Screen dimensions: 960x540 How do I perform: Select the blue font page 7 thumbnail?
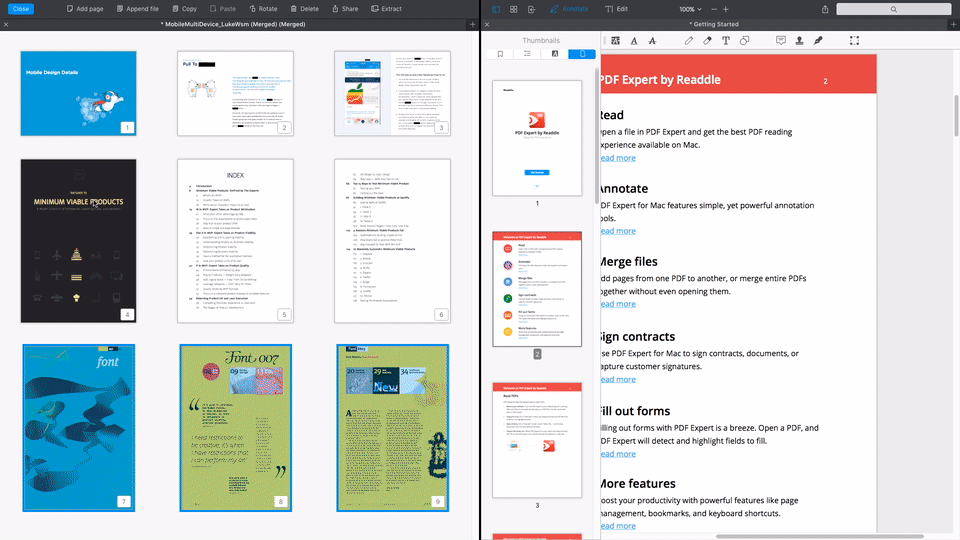[x=78, y=427]
